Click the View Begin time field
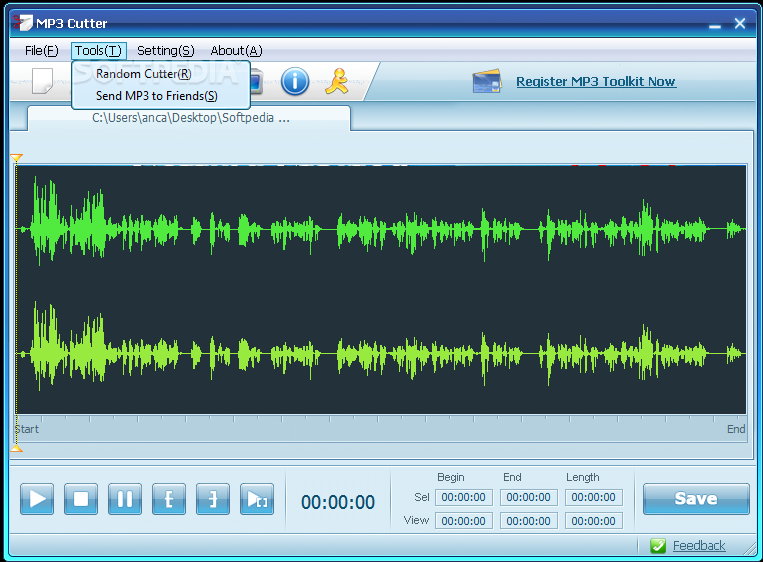The image size is (763, 562). click(464, 521)
